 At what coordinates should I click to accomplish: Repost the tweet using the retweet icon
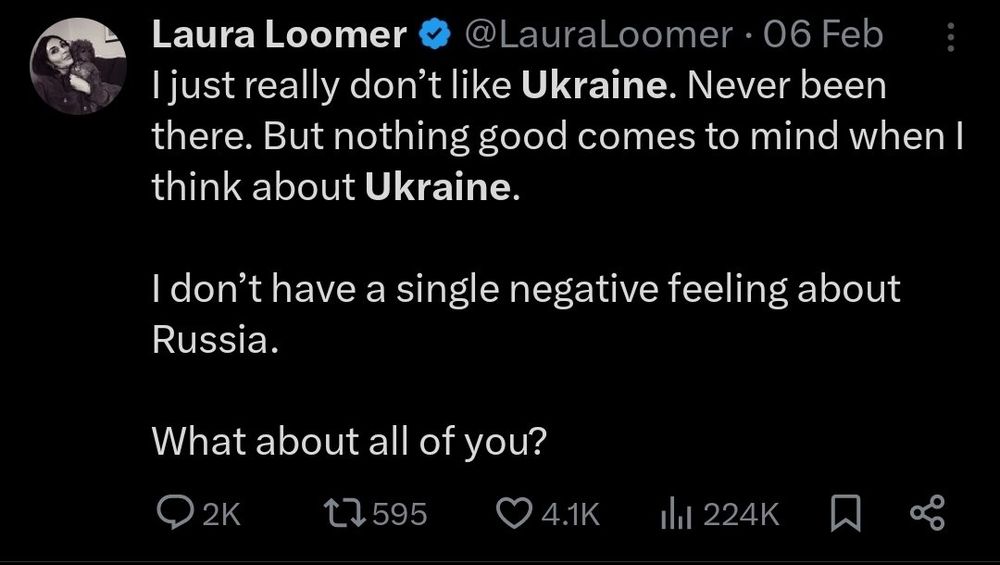[342, 514]
